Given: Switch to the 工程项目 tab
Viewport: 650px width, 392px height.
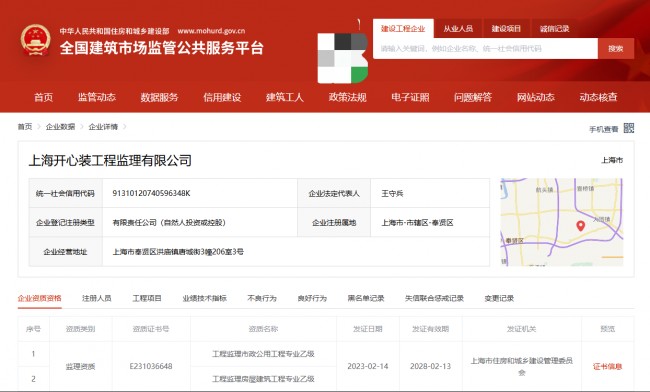Looking at the screenshot, I should (x=147, y=298).
